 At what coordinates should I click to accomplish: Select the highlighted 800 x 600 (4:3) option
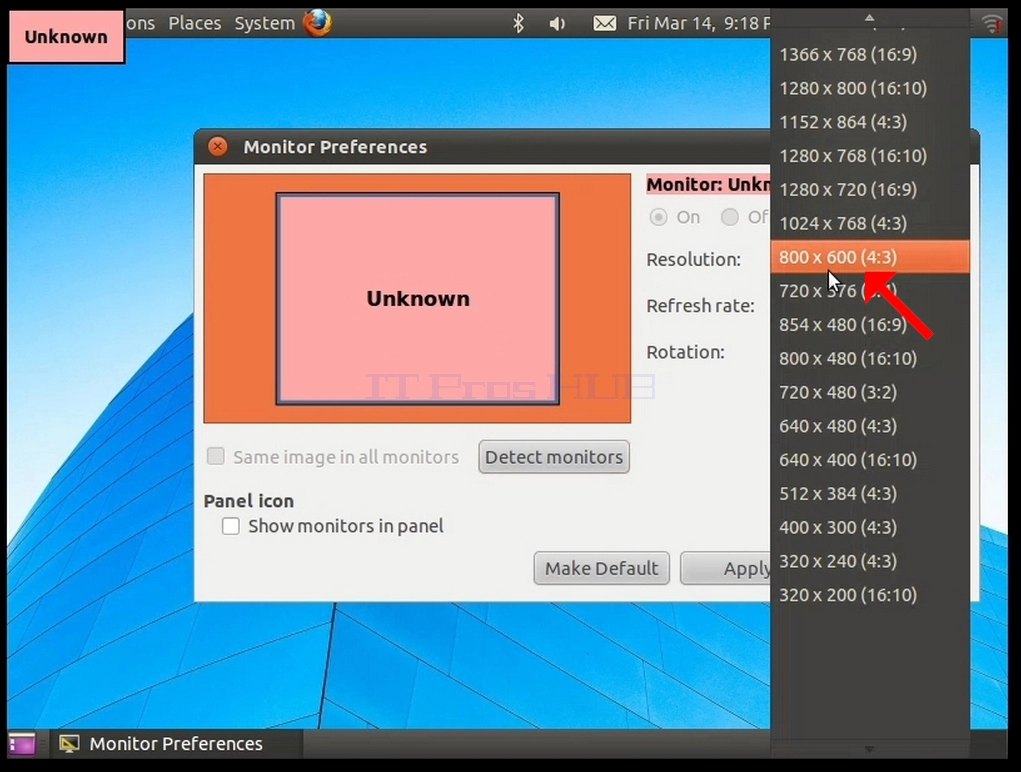(x=870, y=257)
